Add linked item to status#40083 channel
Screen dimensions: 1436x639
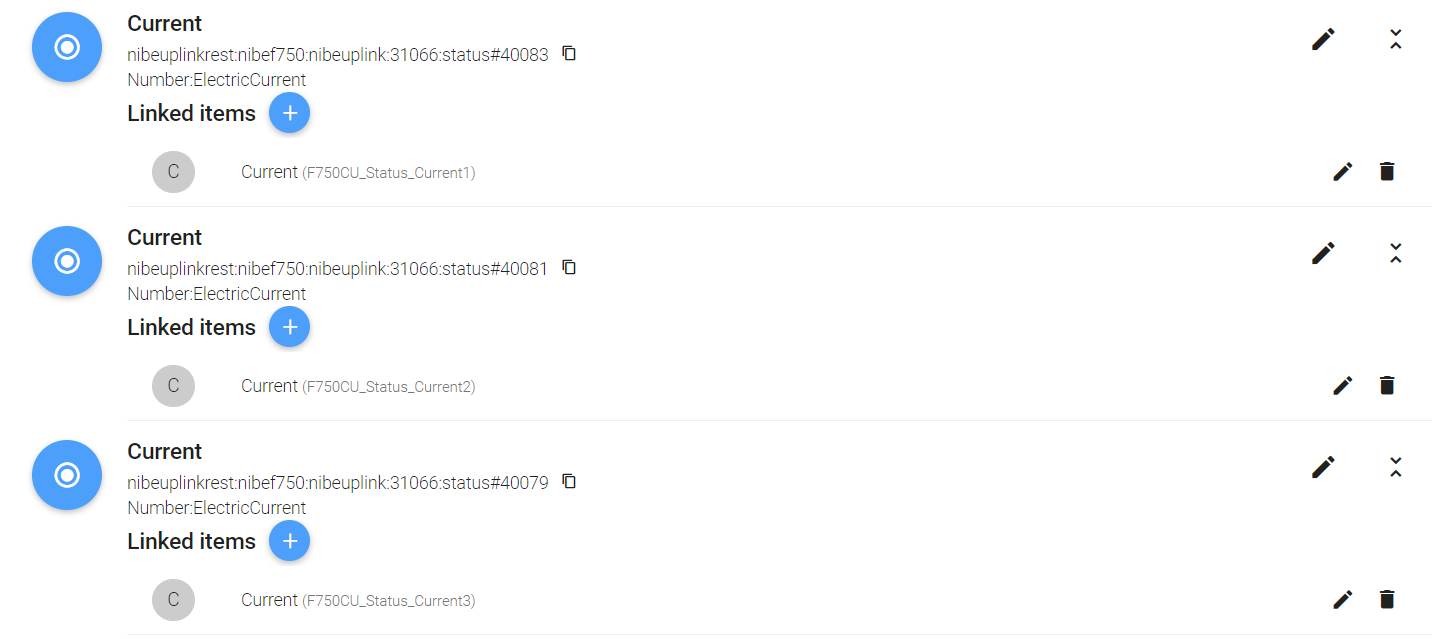coord(289,113)
